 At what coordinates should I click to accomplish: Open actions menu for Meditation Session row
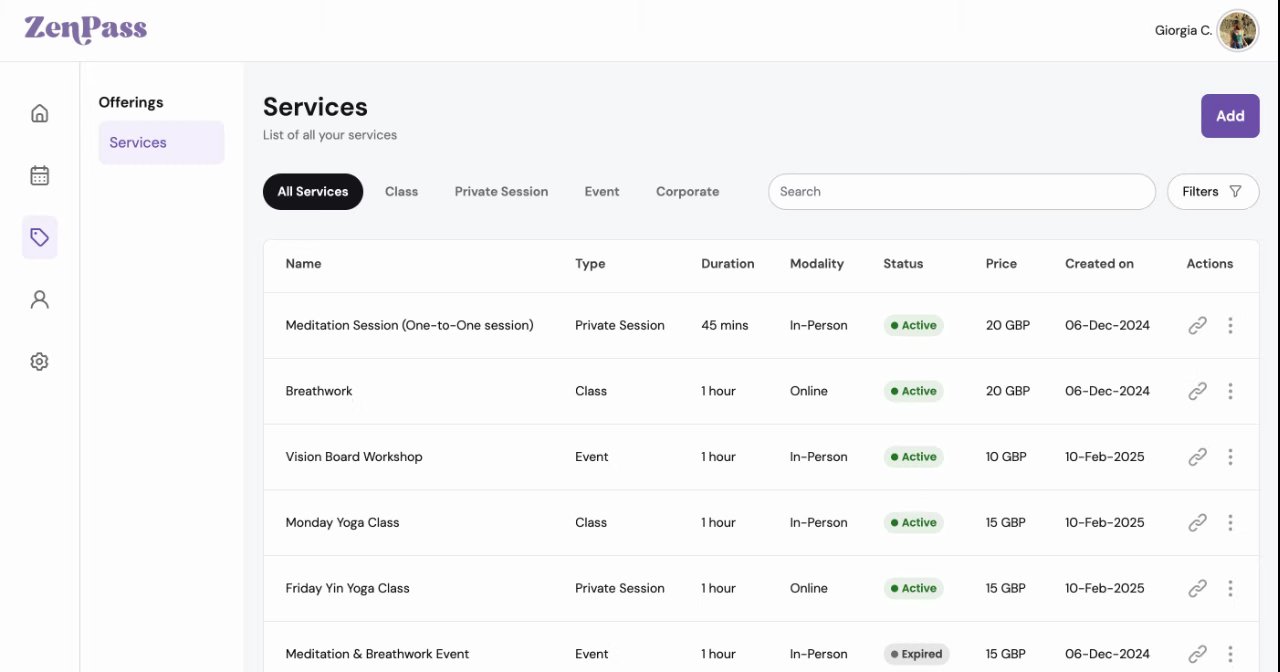point(1230,325)
